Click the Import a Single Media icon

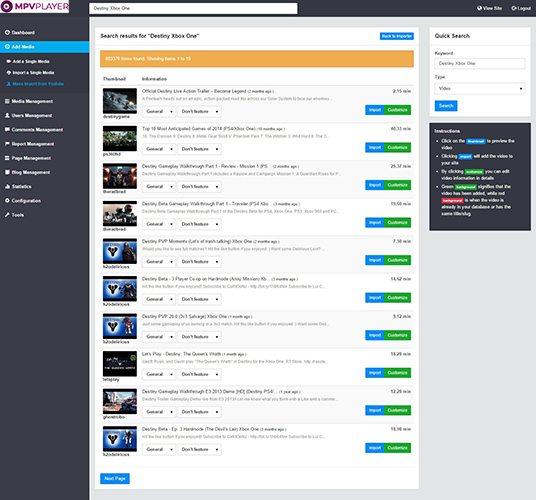pyautogui.click(x=9, y=72)
